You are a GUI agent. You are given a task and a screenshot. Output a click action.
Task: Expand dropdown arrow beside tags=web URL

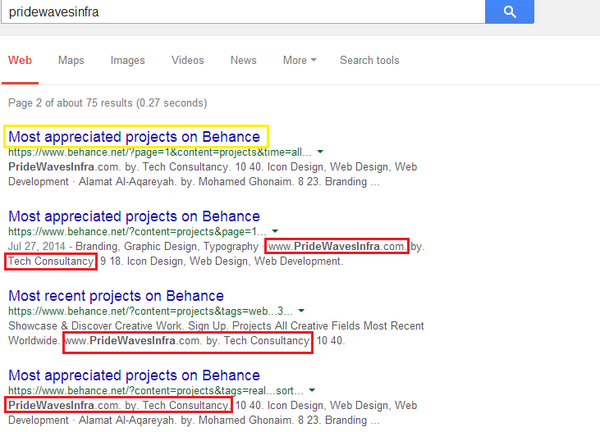tap(301, 311)
